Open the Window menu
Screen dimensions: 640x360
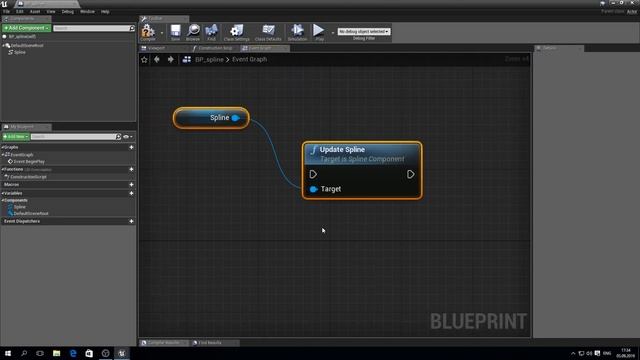[87, 11]
